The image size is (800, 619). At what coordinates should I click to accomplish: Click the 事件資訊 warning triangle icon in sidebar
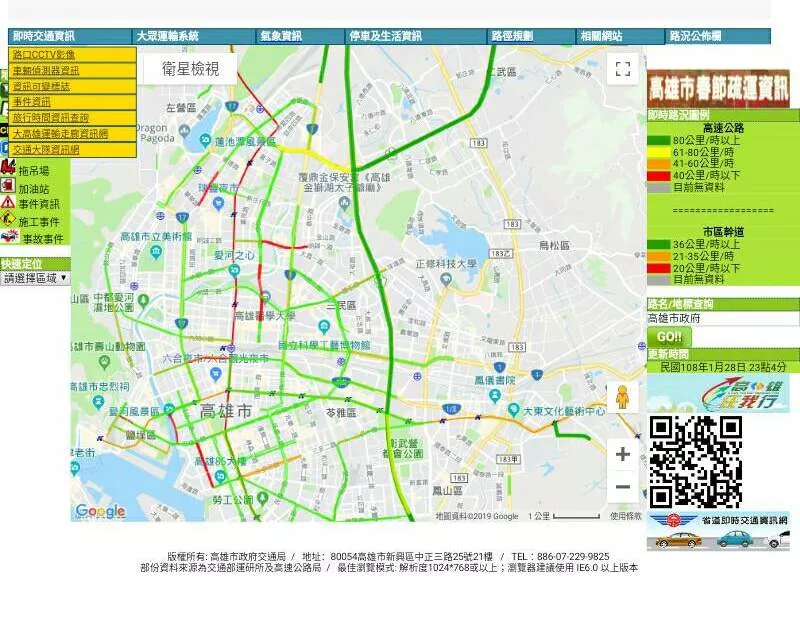(8, 203)
